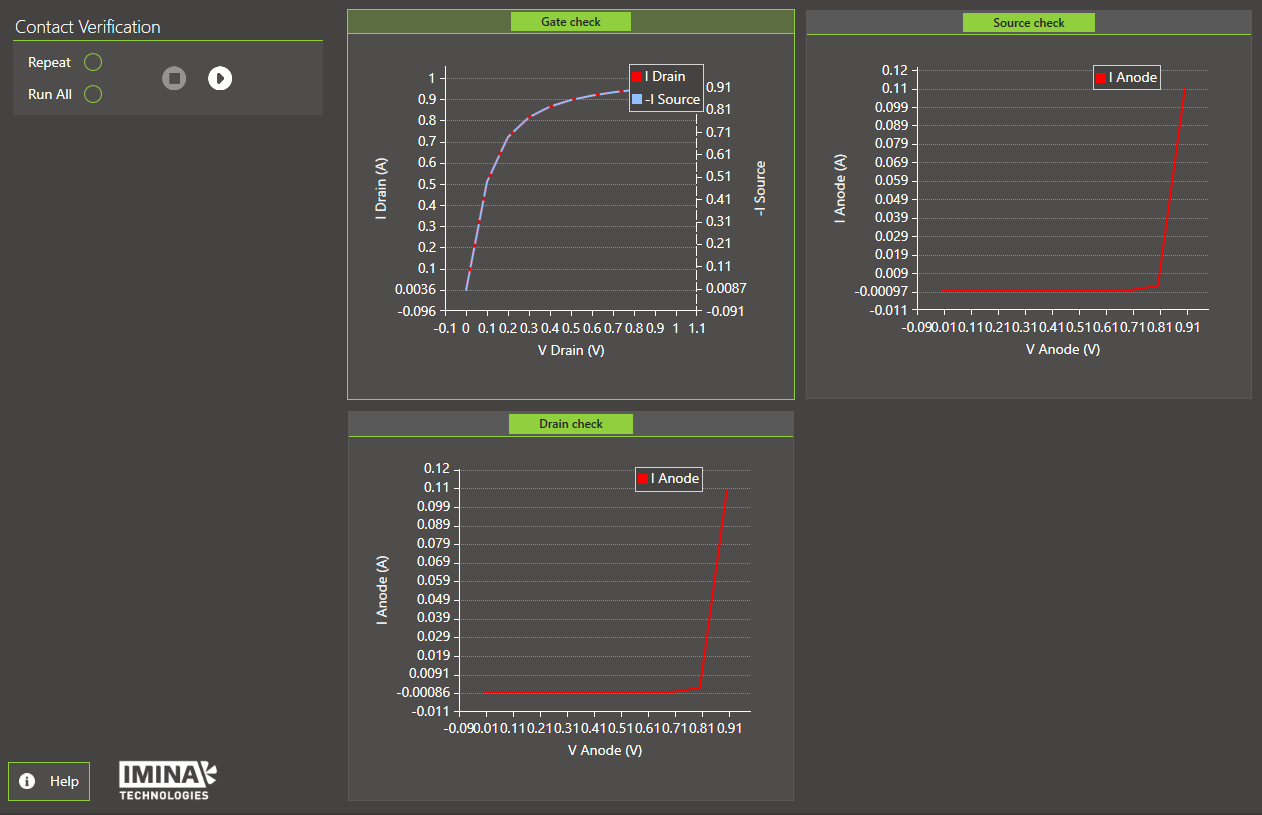
Task: Click the stop measurement button
Action: (174, 78)
